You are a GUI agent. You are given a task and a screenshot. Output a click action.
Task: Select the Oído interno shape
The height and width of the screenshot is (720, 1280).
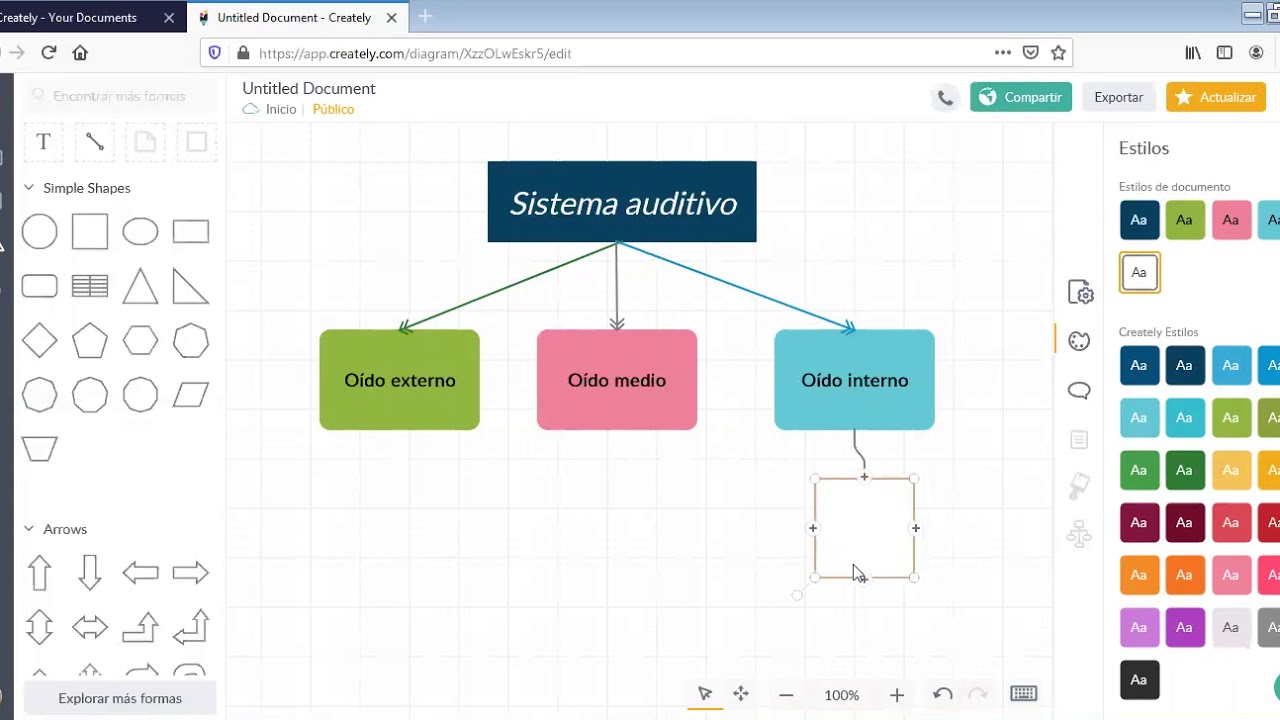855,380
